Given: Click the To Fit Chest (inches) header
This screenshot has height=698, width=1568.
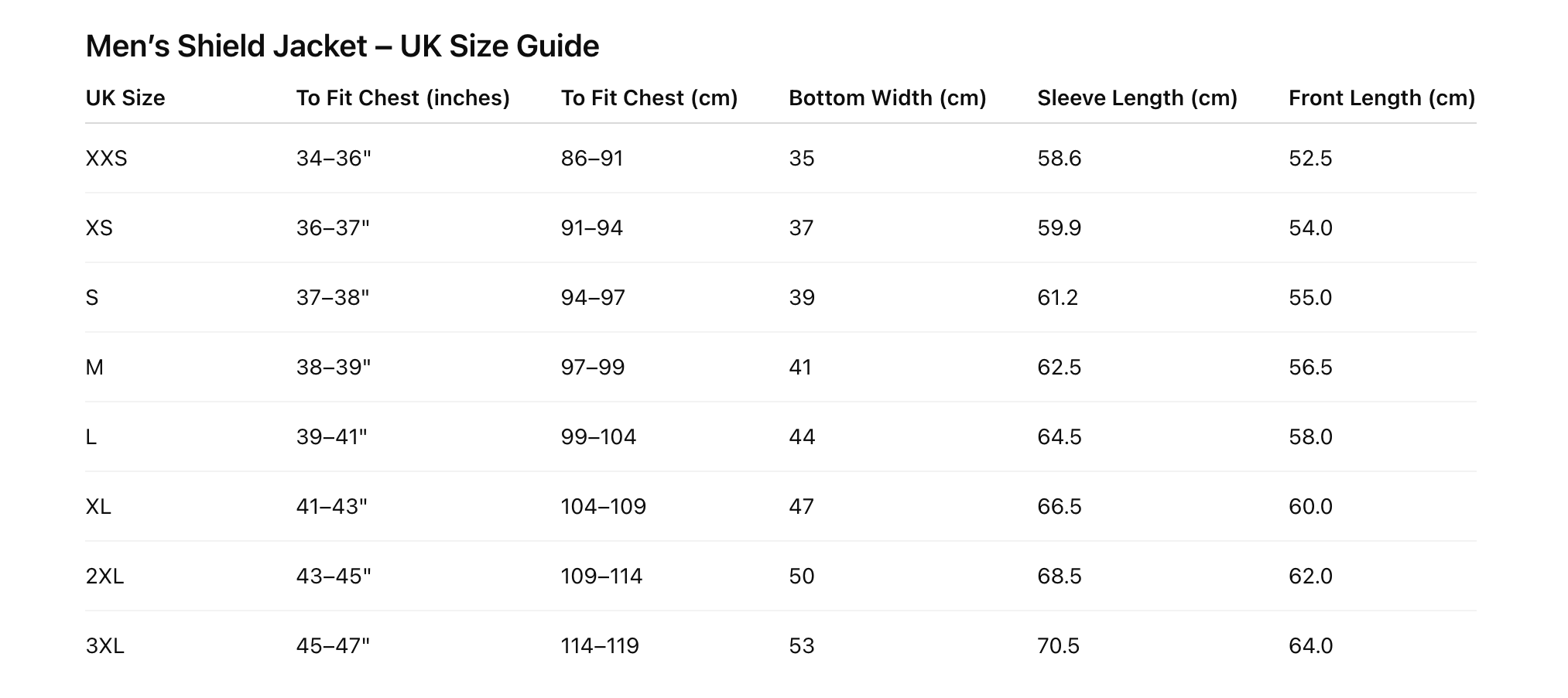Looking at the screenshot, I should 402,98.
